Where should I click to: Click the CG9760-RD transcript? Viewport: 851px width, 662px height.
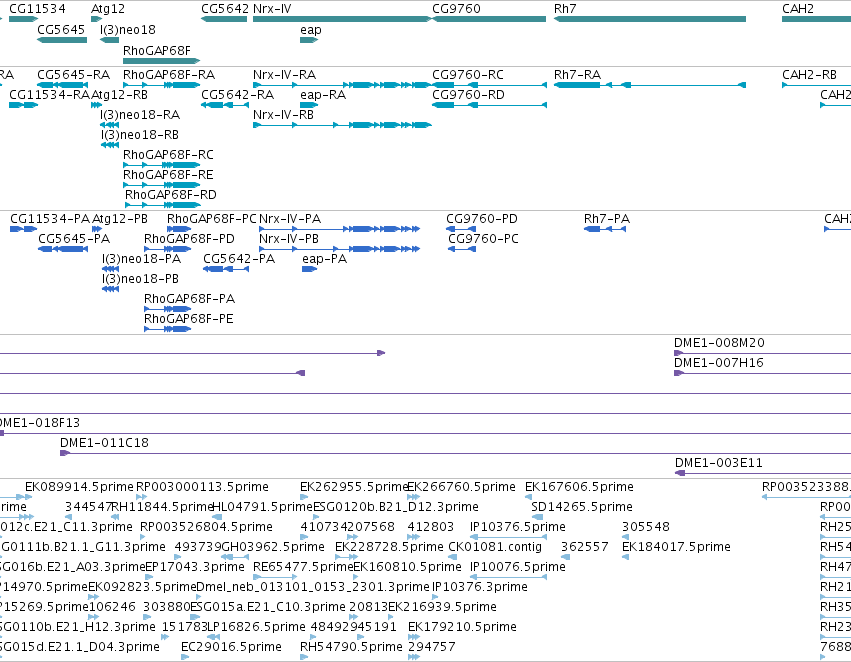tap(489, 105)
